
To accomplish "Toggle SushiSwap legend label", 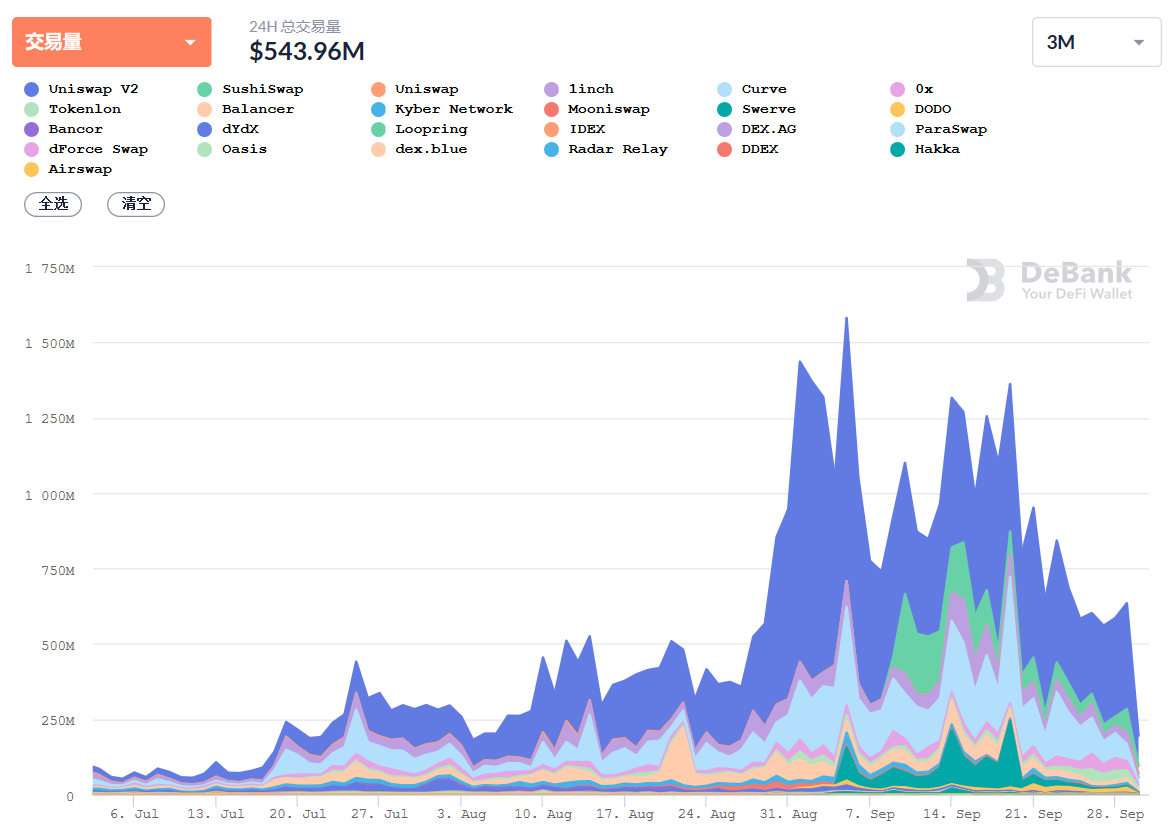I will 263,89.
